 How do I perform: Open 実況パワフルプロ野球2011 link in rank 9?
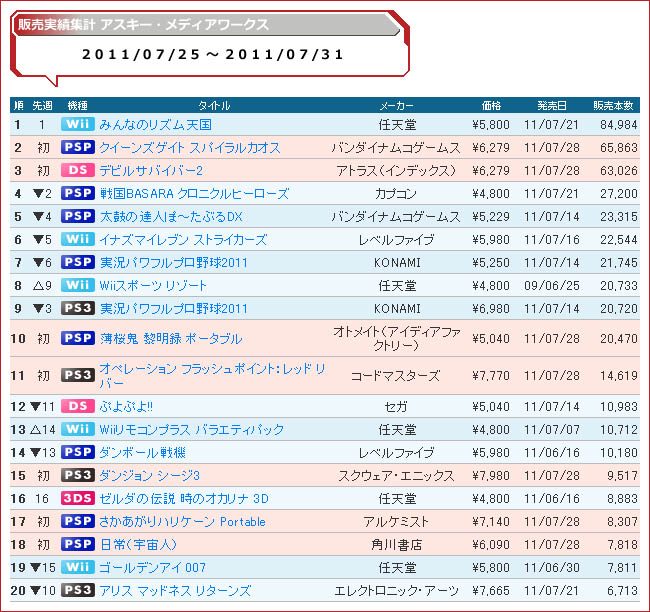pyautogui.click(x=173, y=308)
